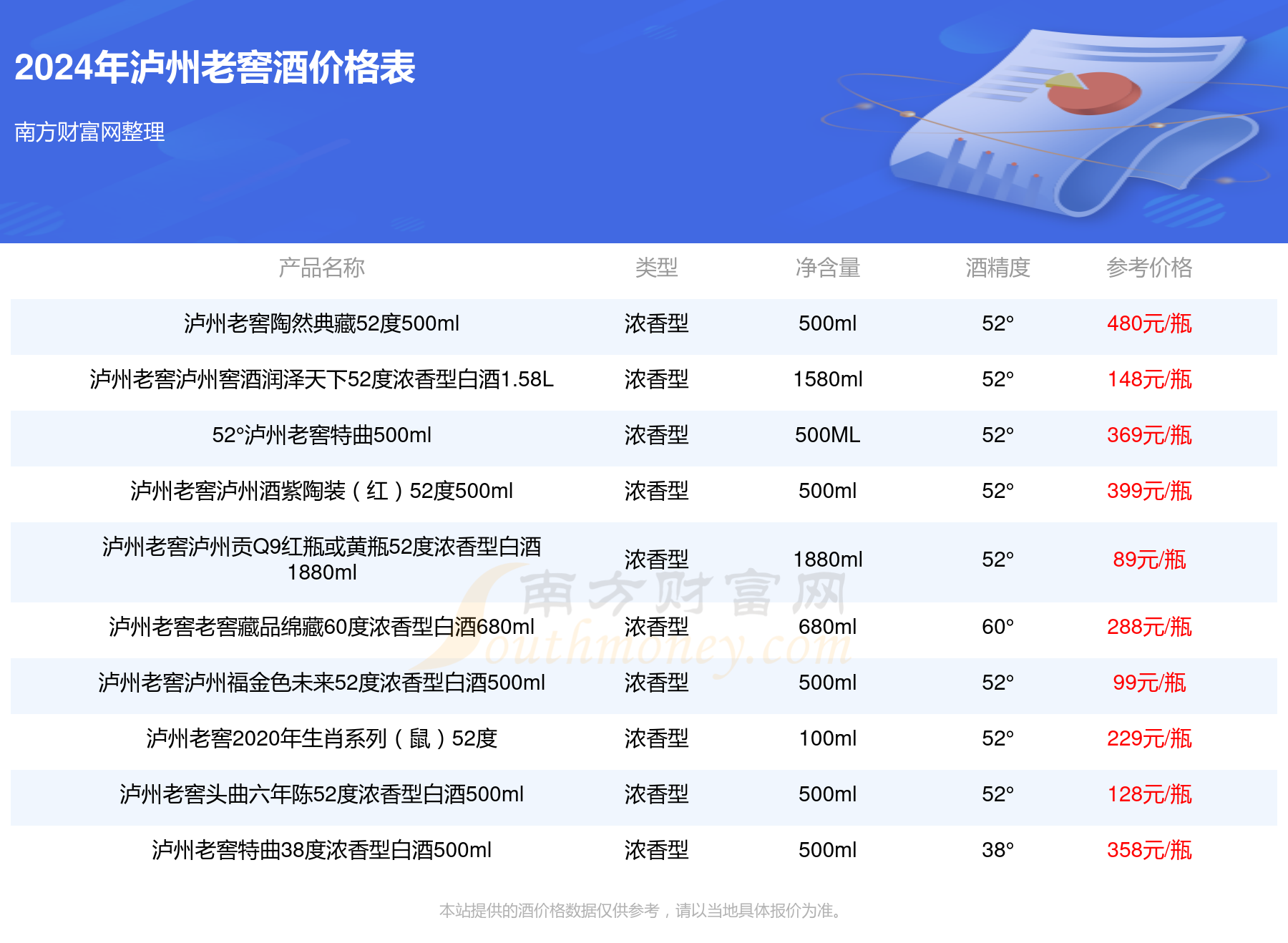Select product 泸州老窖陶然典藏52度500ml
Viewport: 1288px width, 943px height.
pos(321,323)
